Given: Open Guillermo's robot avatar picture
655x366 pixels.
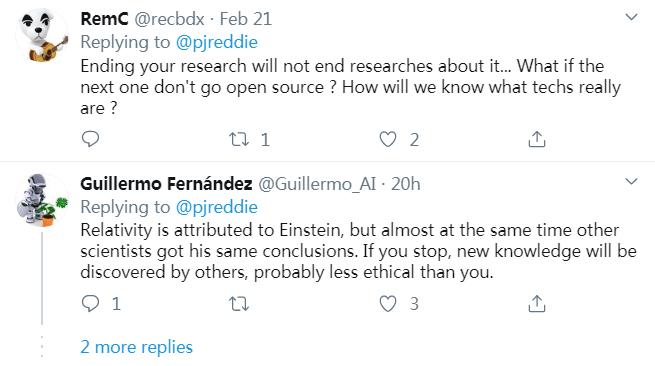Looking at the screenshot, I should [42, 201].
